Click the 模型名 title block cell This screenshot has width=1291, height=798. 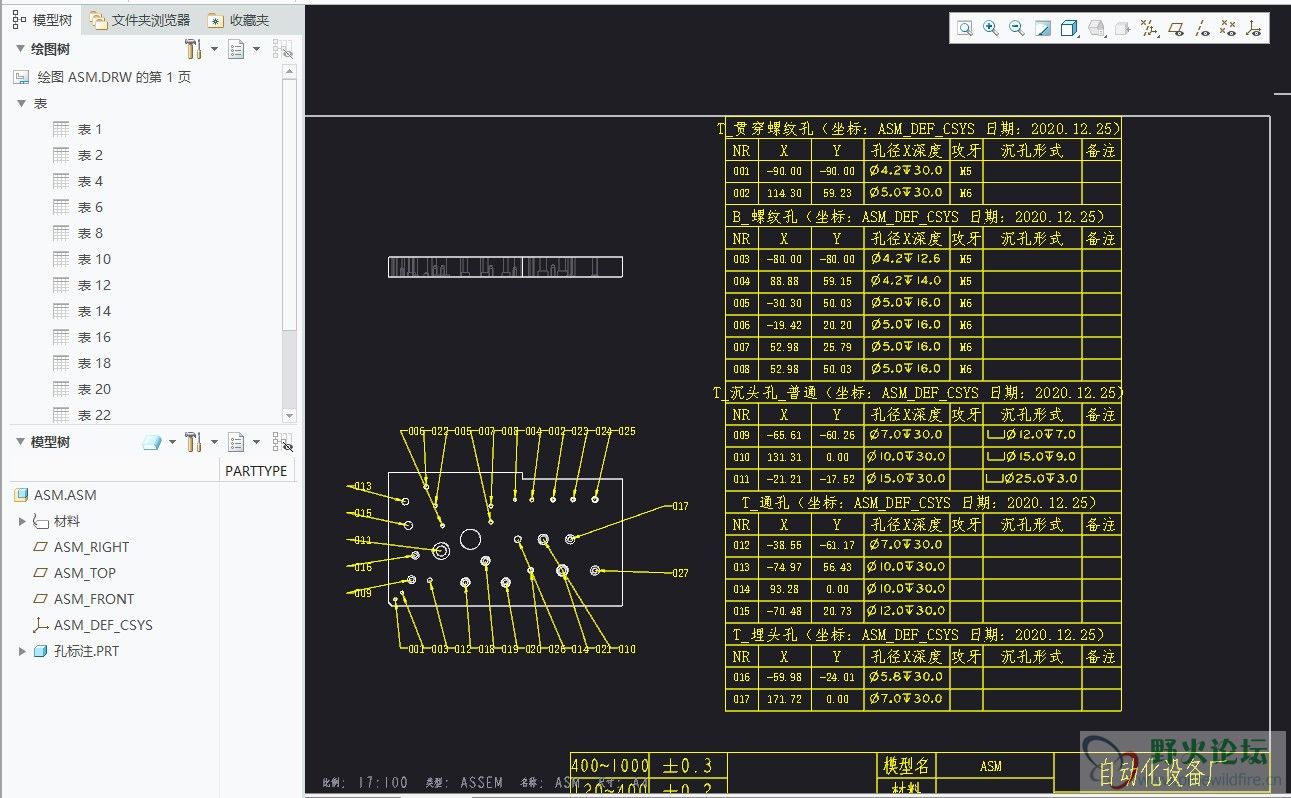[x=907, y=766]
